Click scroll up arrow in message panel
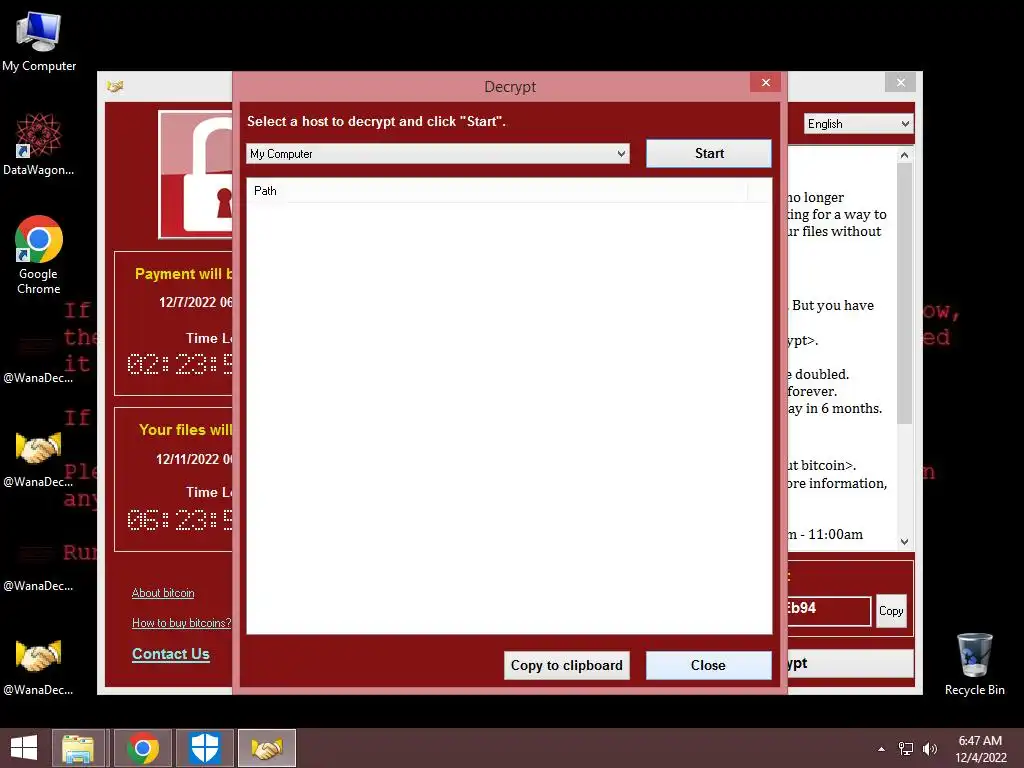 904,155
